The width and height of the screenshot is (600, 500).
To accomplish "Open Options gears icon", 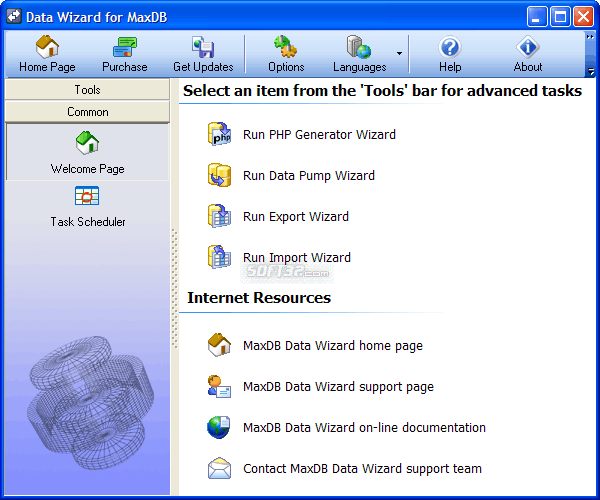I will [285, 47].
